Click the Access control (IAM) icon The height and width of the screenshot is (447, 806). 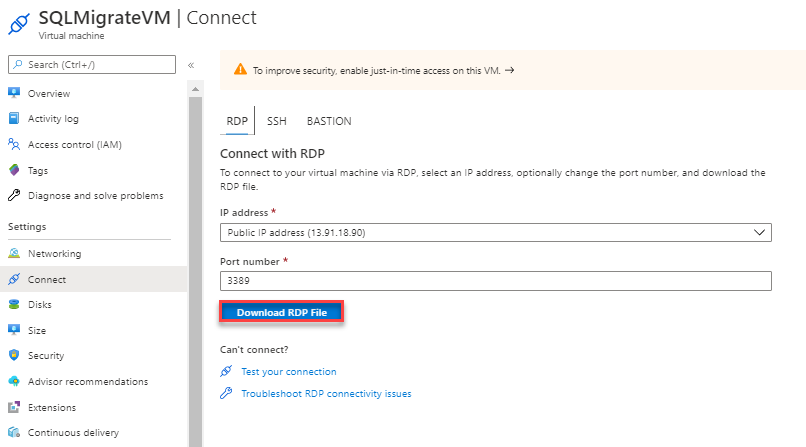(14, 144)
